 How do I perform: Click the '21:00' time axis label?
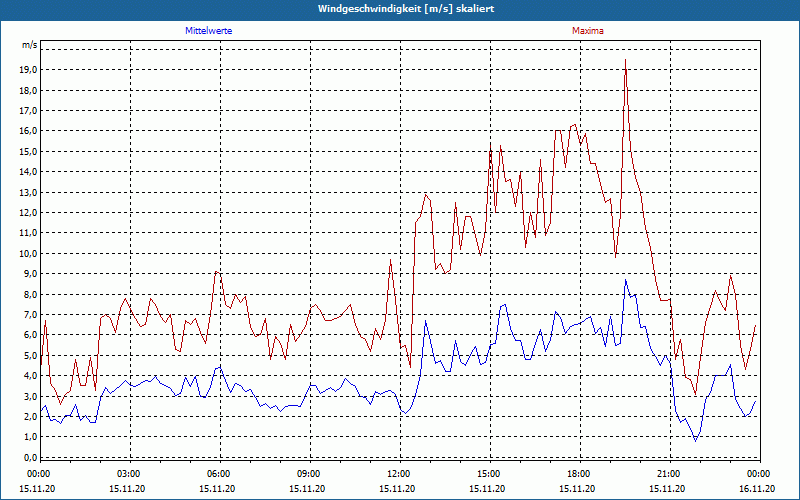(668, 474)
